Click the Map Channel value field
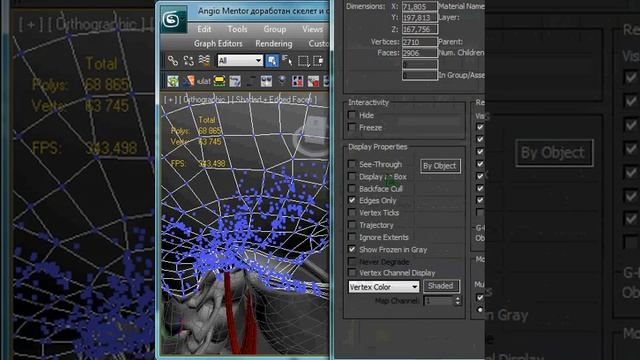The height and width of the screenshot is (360, 640). pos(438,301)
